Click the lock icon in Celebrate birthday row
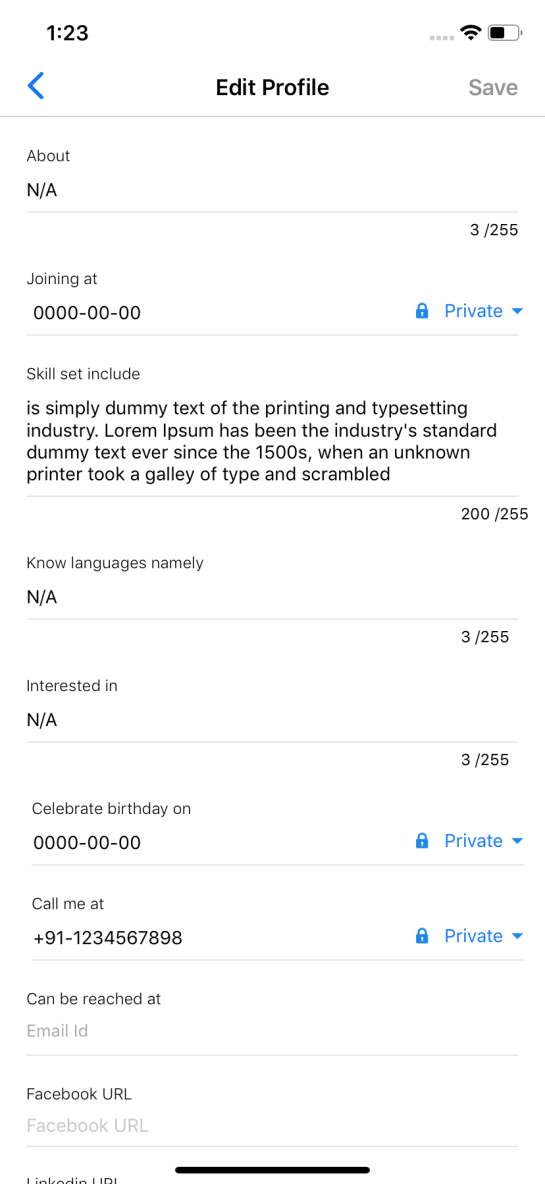This screenshot has height=1184, width=545. (422, 841)
